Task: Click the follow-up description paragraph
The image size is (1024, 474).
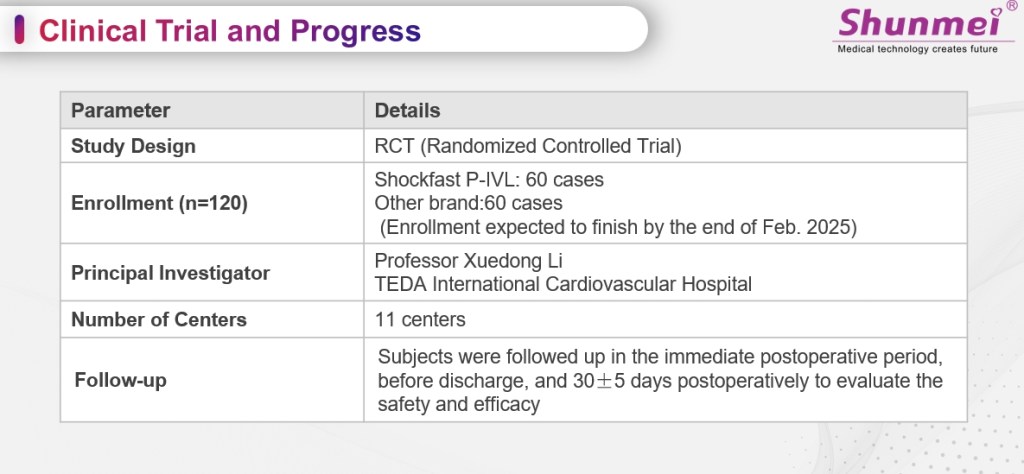Action: click(660, 381)
